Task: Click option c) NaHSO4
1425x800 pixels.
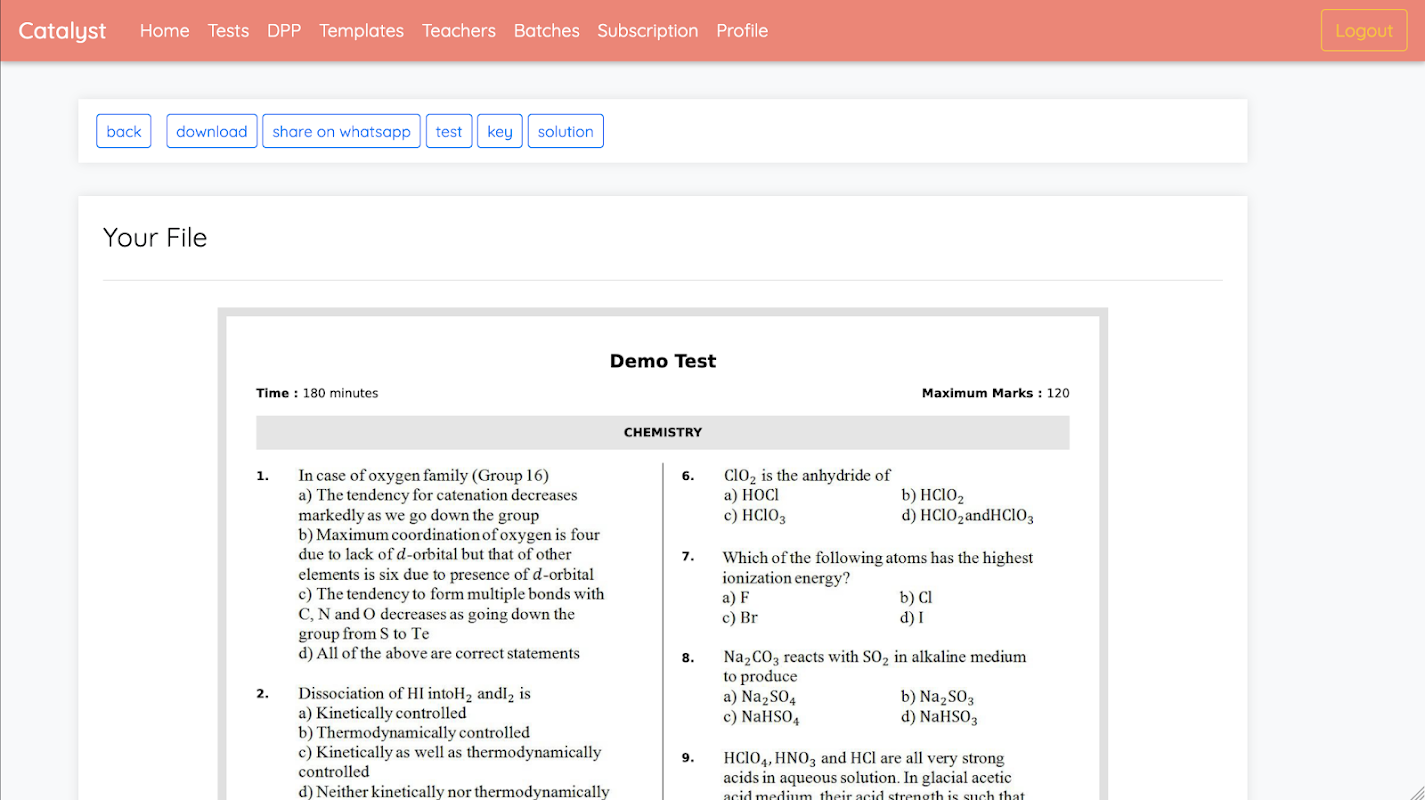Action: click(761, 718)
